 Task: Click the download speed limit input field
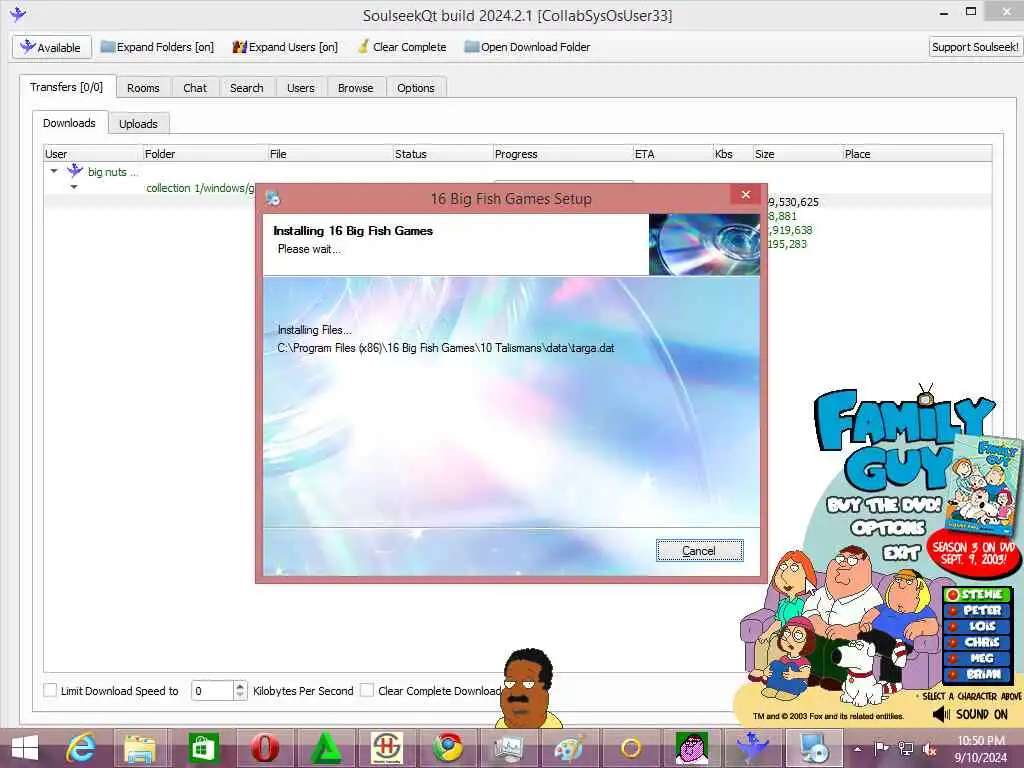point(212,691)
